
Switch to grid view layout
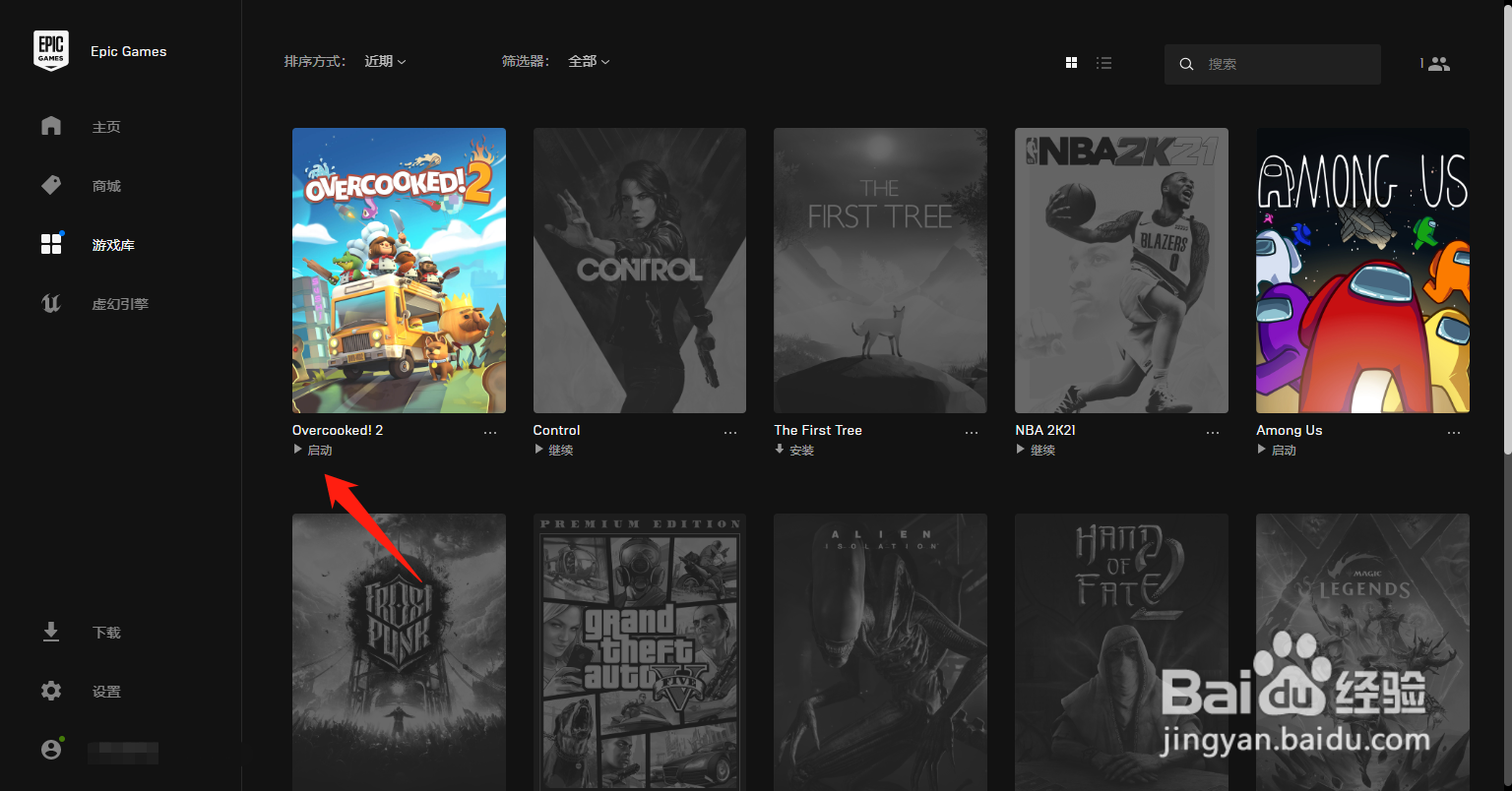point(1072,63)
